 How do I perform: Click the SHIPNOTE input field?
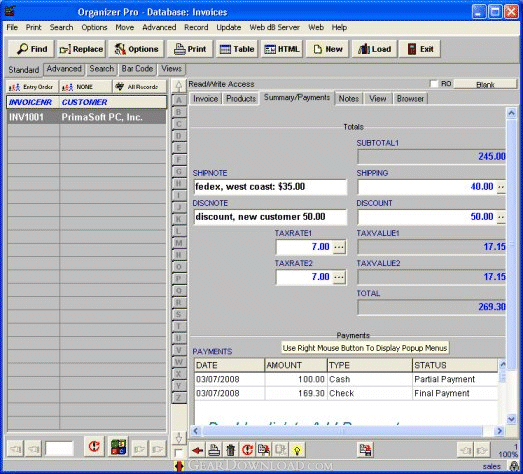click(x=270, y=187)
